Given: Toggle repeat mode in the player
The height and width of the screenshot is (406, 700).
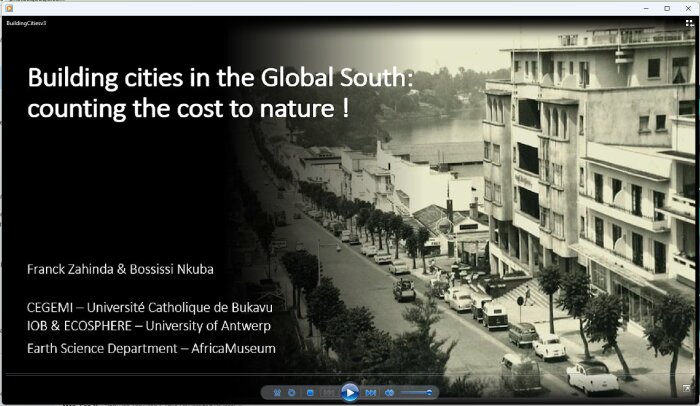Looking at the screenshot, I should [x=292, y=393].
